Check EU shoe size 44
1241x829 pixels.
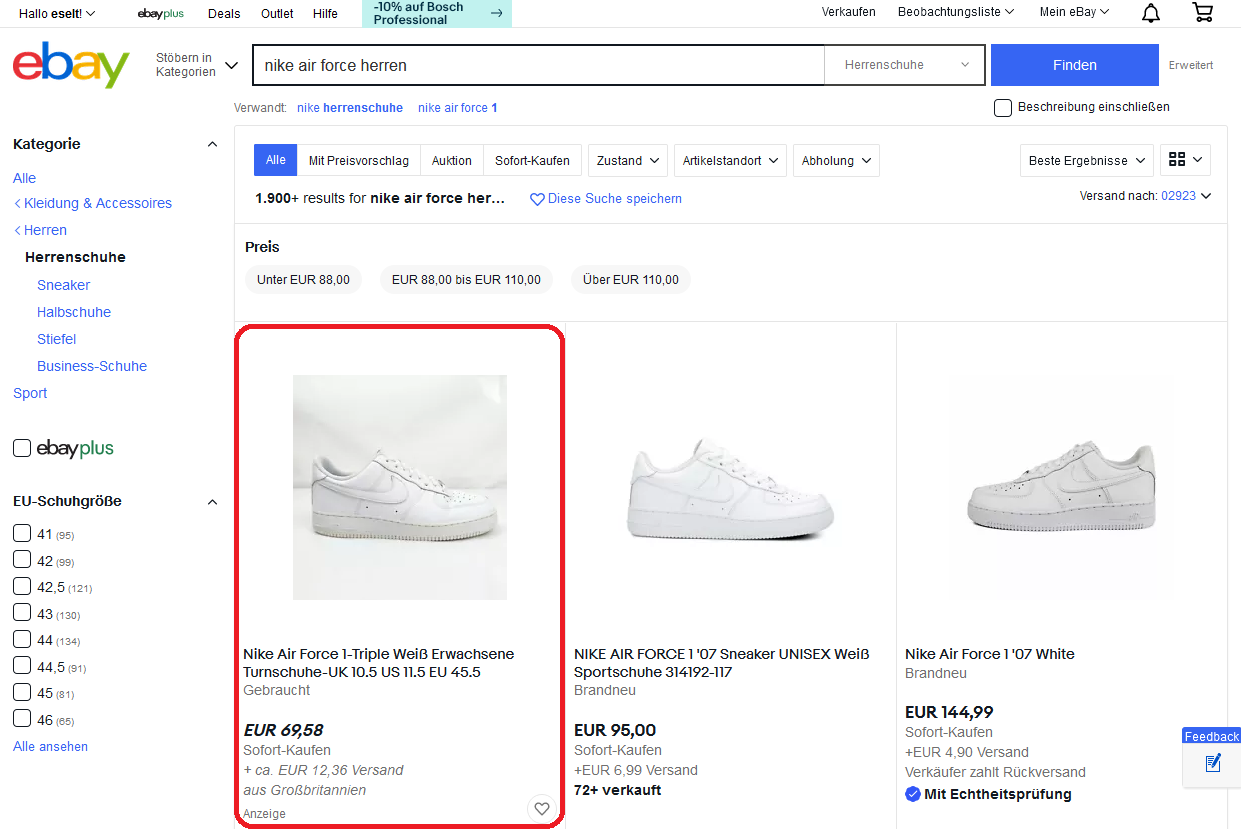click(x=22, y=639)
